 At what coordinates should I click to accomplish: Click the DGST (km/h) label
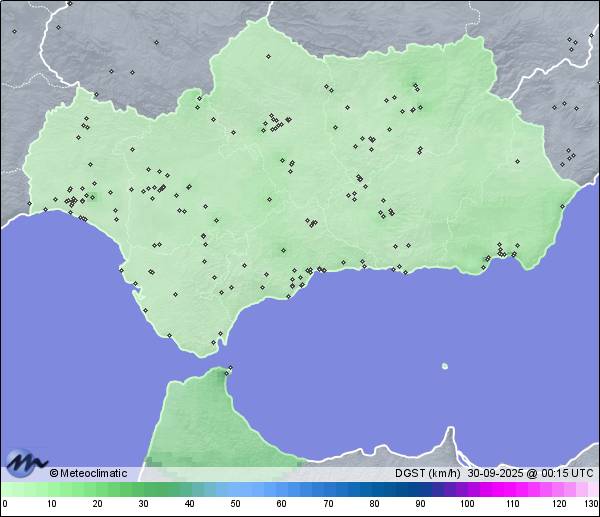[428, 473]
